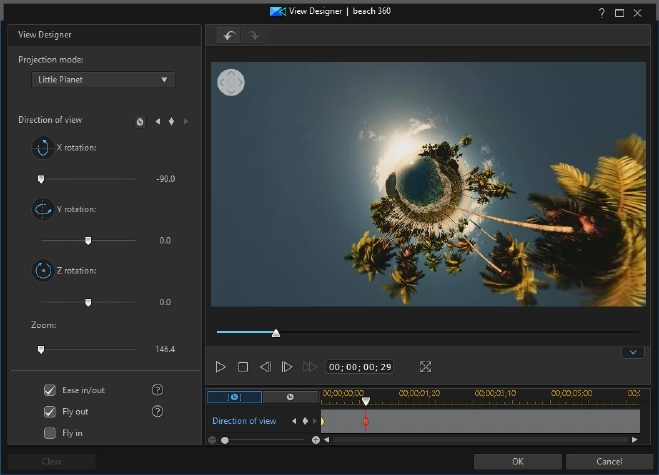Click timeline playhead marker on ruler
The image size is (659, 475).
coord(366,401)
